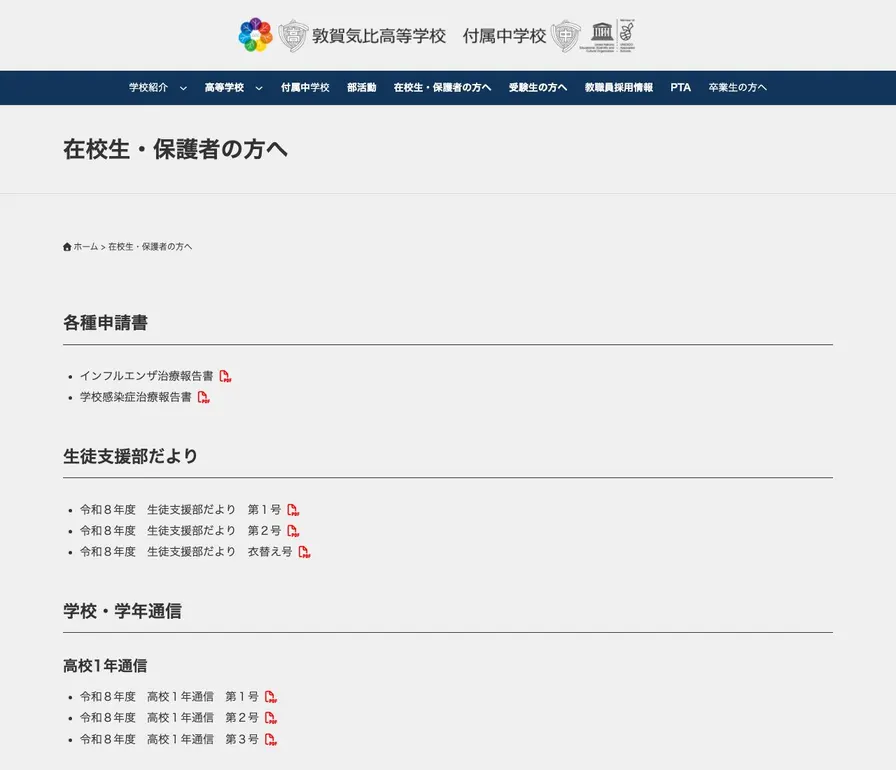
Task: Click the home icon in breadcrumb
Action: pyautogui.click(x=67, y=247)
